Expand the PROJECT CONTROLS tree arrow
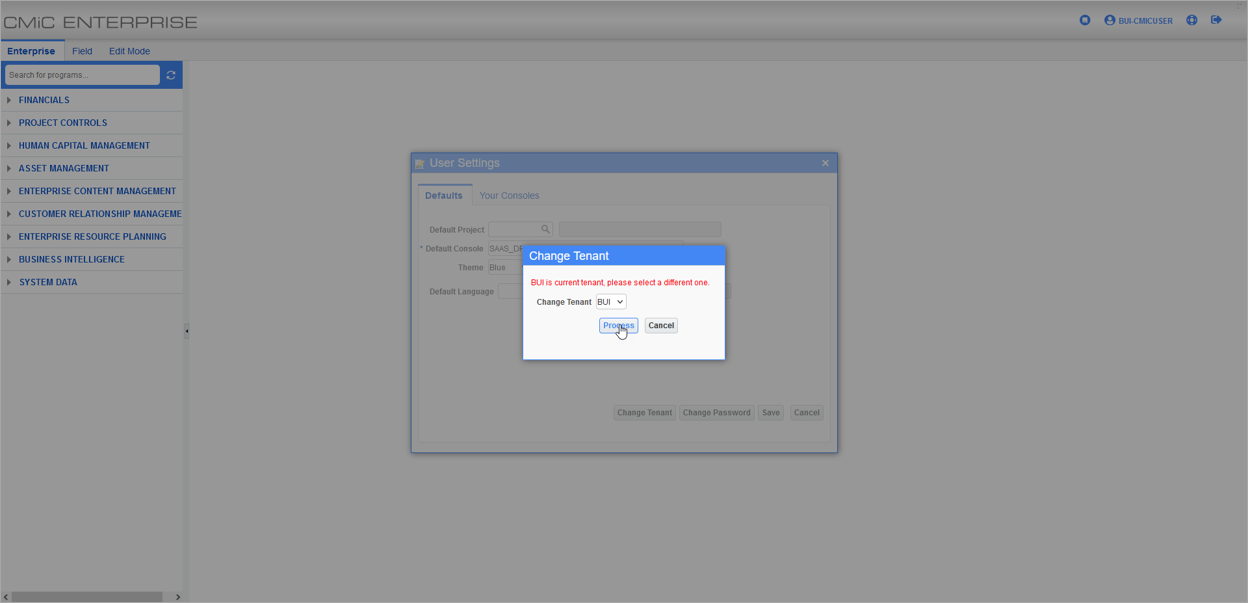1248x603 pixels. (9, 123)
